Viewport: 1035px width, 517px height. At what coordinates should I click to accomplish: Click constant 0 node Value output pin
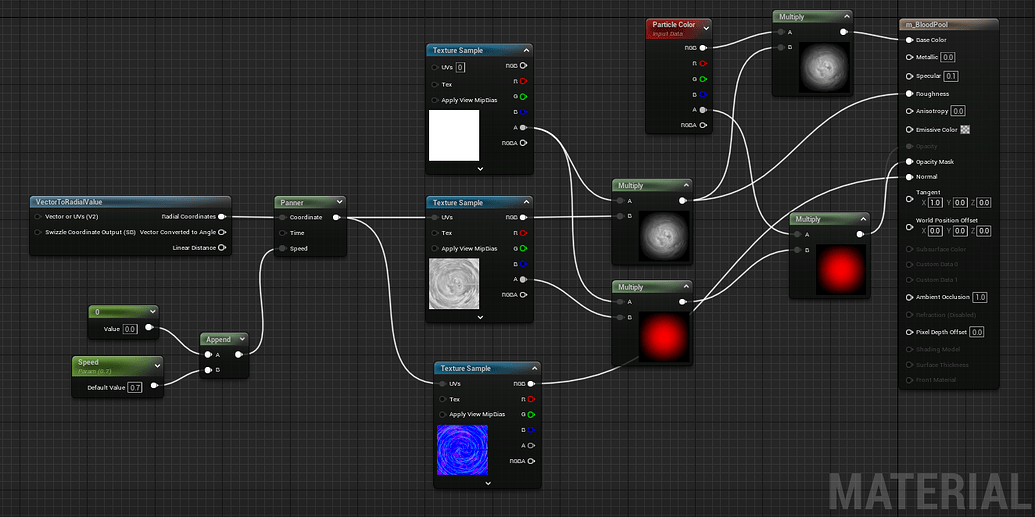(x=149, y=327)
